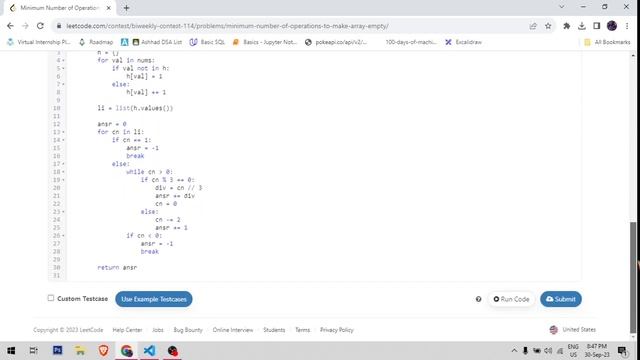Open the Bug Bounty footer link

188,330
